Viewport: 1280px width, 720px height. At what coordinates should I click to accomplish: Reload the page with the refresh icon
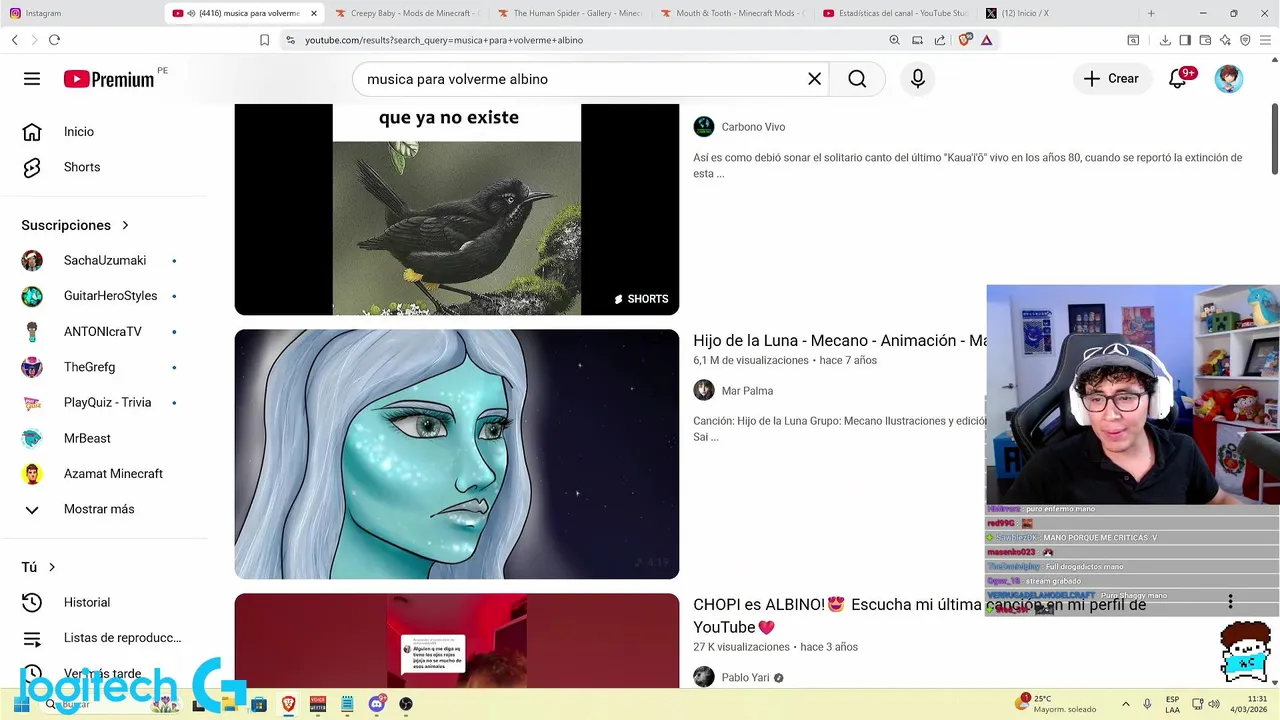pos(54,40)
